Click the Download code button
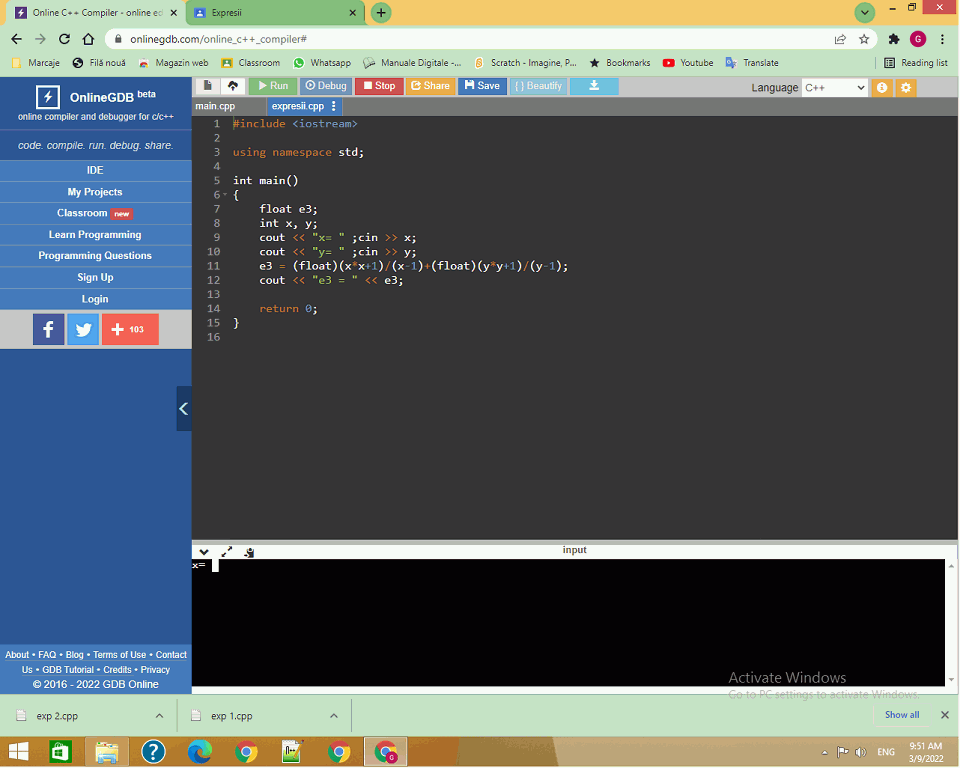The image size is (960, 768). [x=594, y=86]
